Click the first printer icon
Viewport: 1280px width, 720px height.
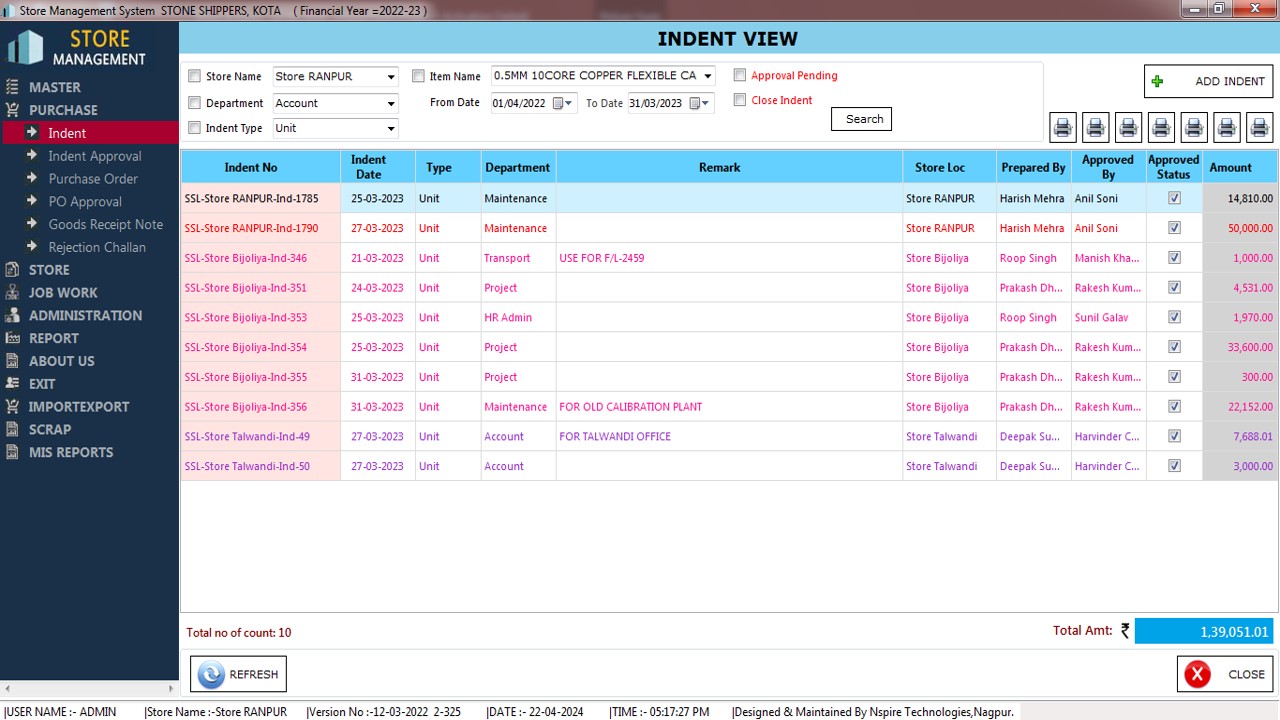pyautogui.click(x=1062, y=127)
